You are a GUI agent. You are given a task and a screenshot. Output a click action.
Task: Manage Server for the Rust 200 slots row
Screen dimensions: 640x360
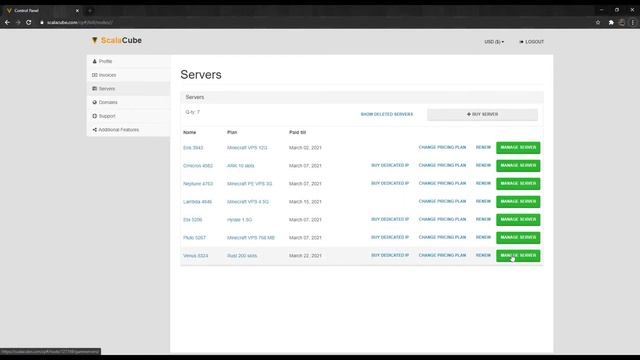tap(518, 256)
